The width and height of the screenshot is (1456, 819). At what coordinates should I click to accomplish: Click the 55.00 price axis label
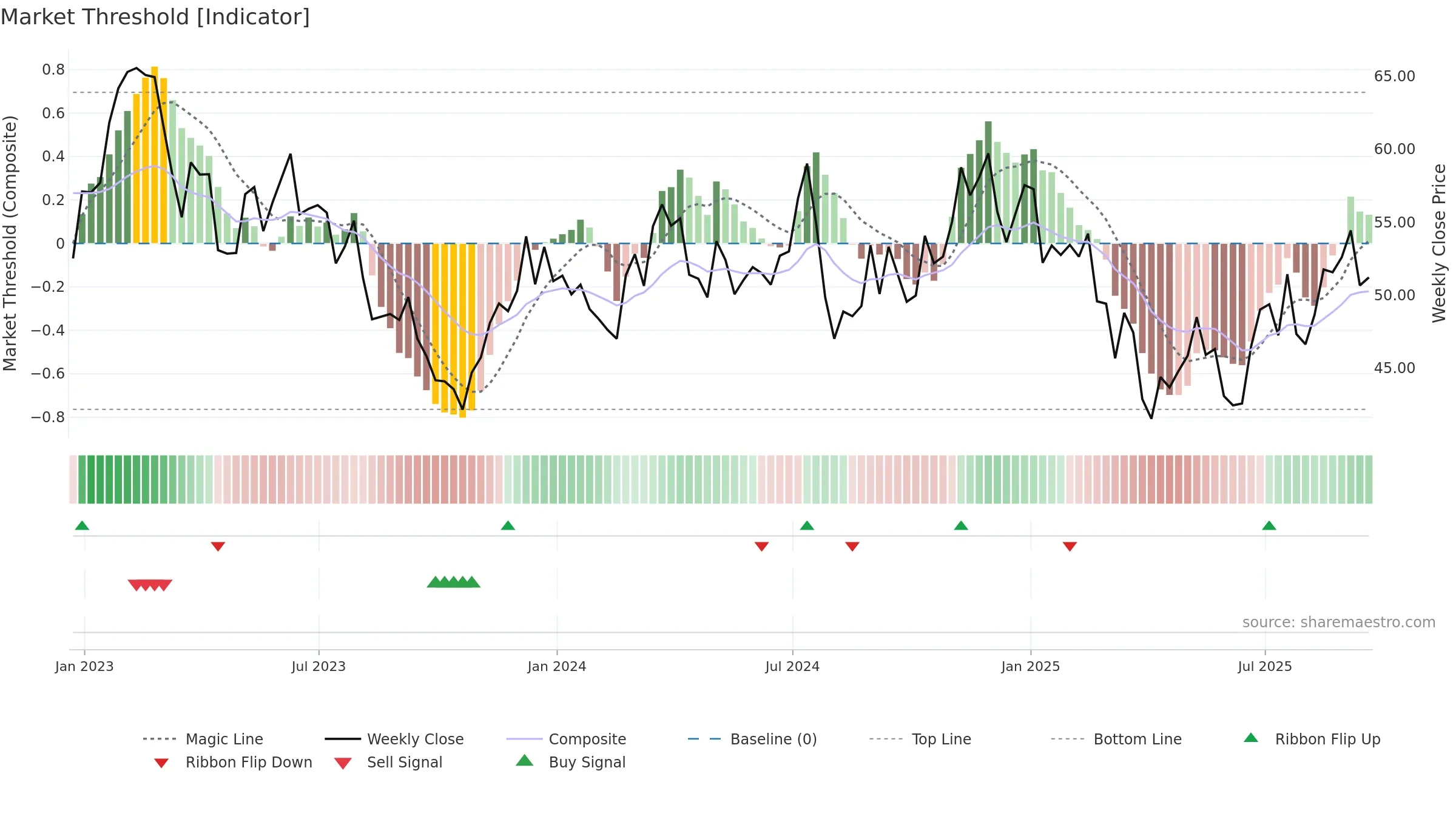[x=1395, y=223]
